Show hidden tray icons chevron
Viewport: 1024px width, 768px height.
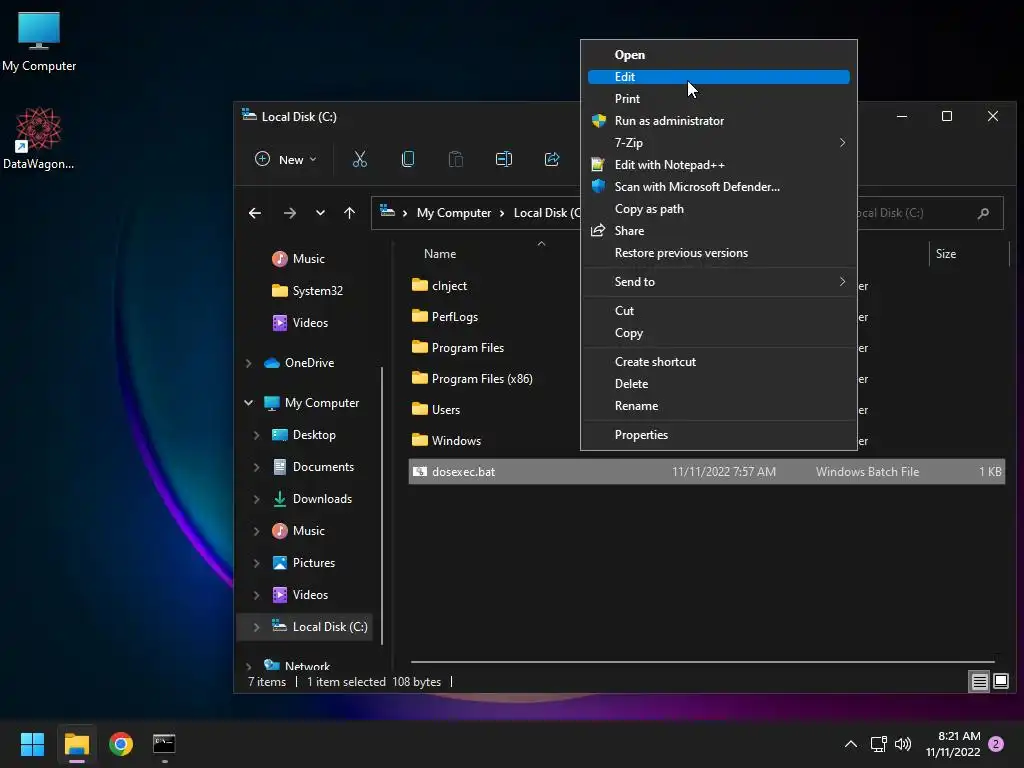(851, 744)
